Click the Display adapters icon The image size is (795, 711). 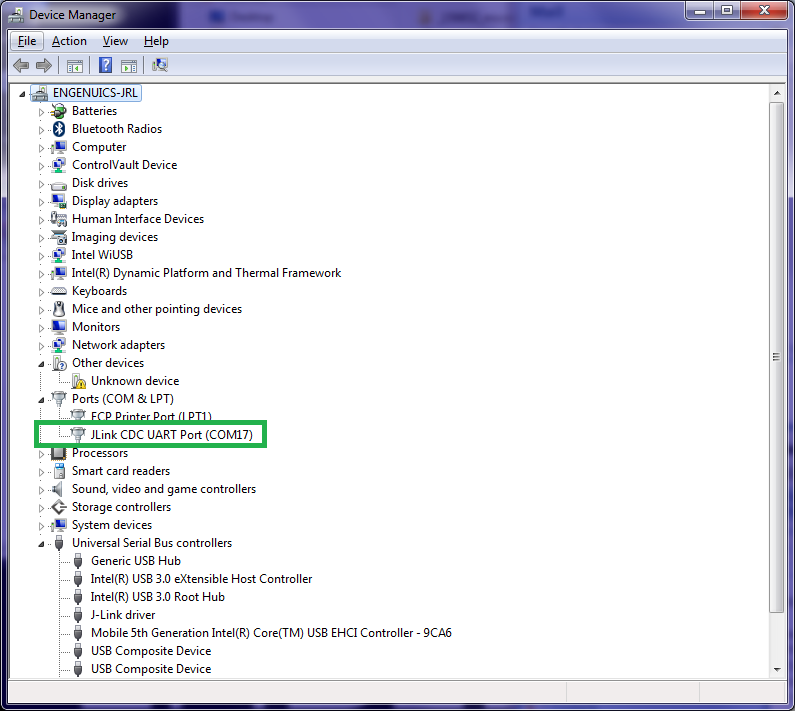coord(59,201)
